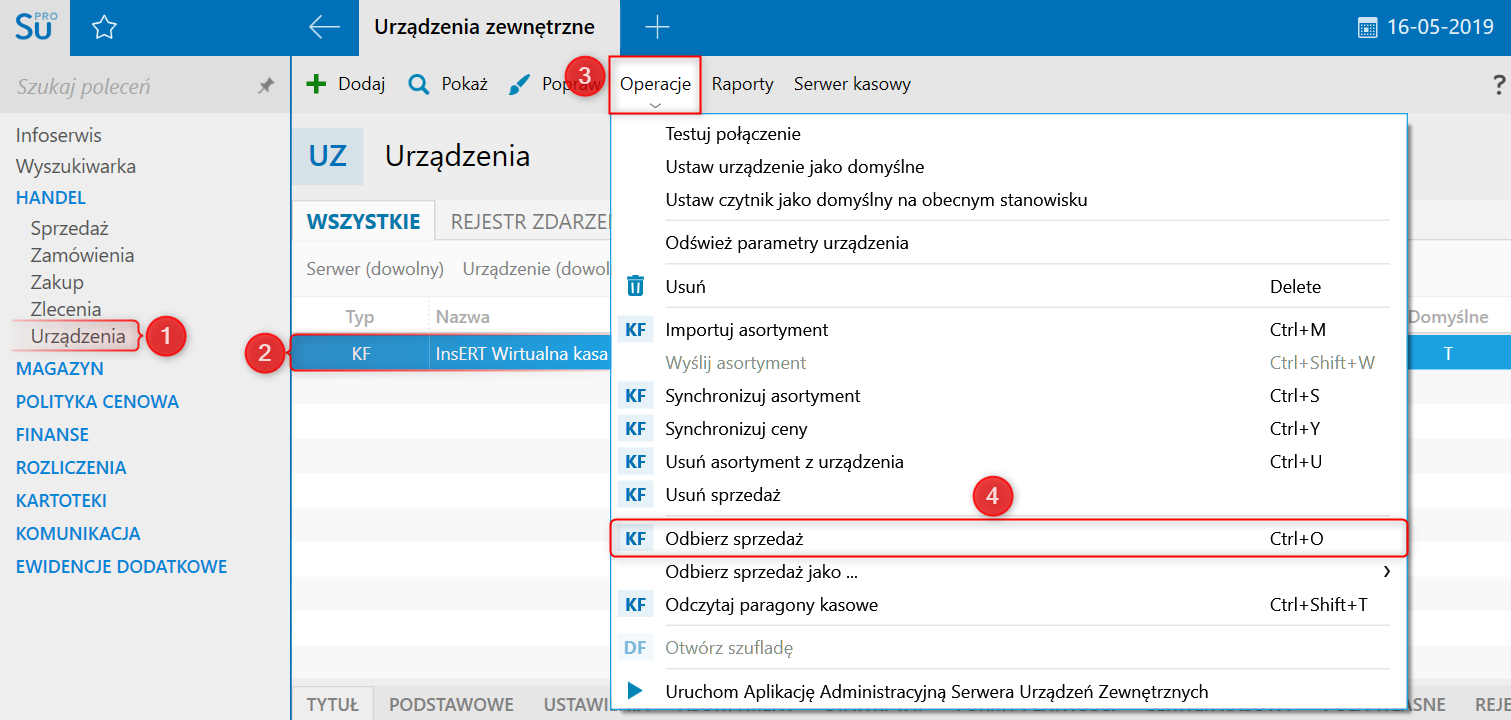Click the pin icon in search box
1511x720 pixels.
point(265,87)
